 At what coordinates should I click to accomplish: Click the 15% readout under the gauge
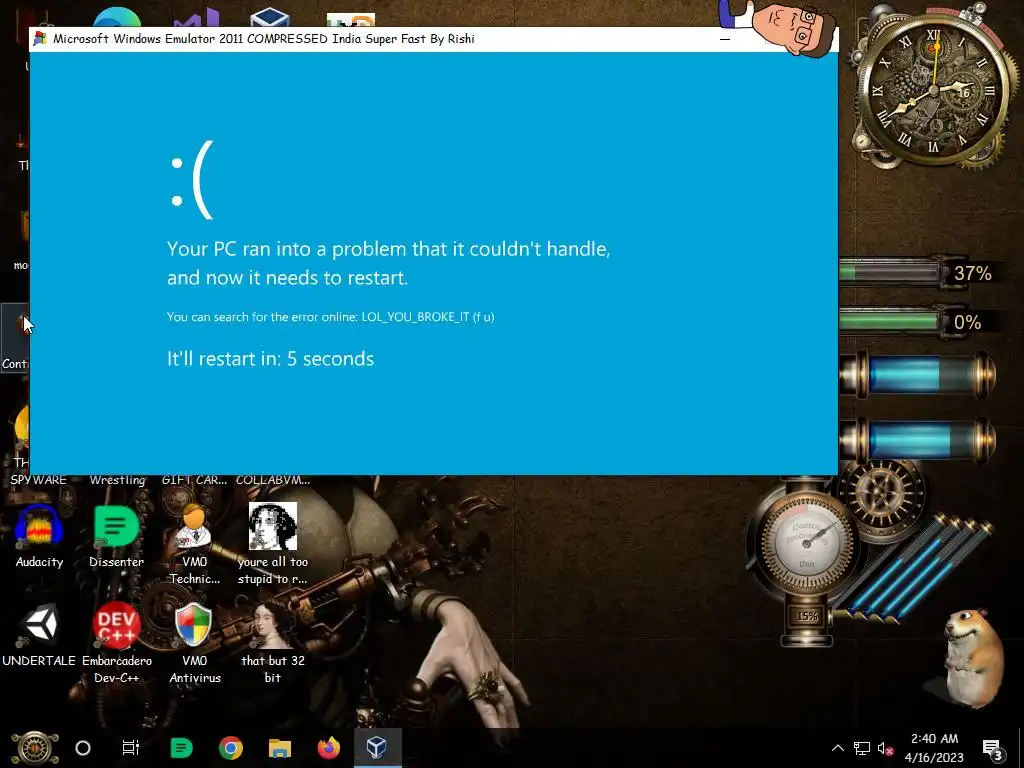[x=807, y=616]
